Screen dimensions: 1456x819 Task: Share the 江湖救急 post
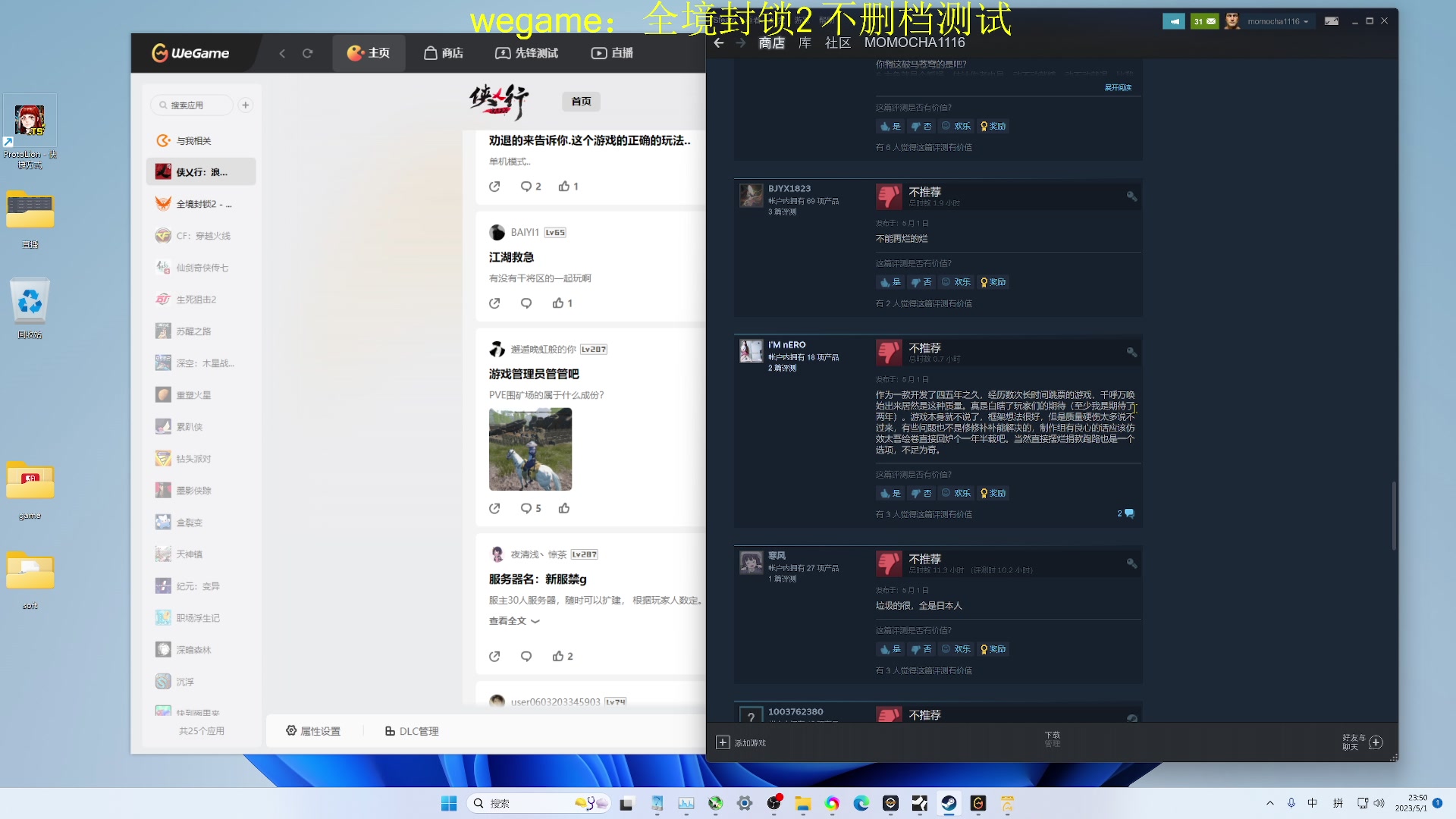pyautogui.click(x=494, y=303)
